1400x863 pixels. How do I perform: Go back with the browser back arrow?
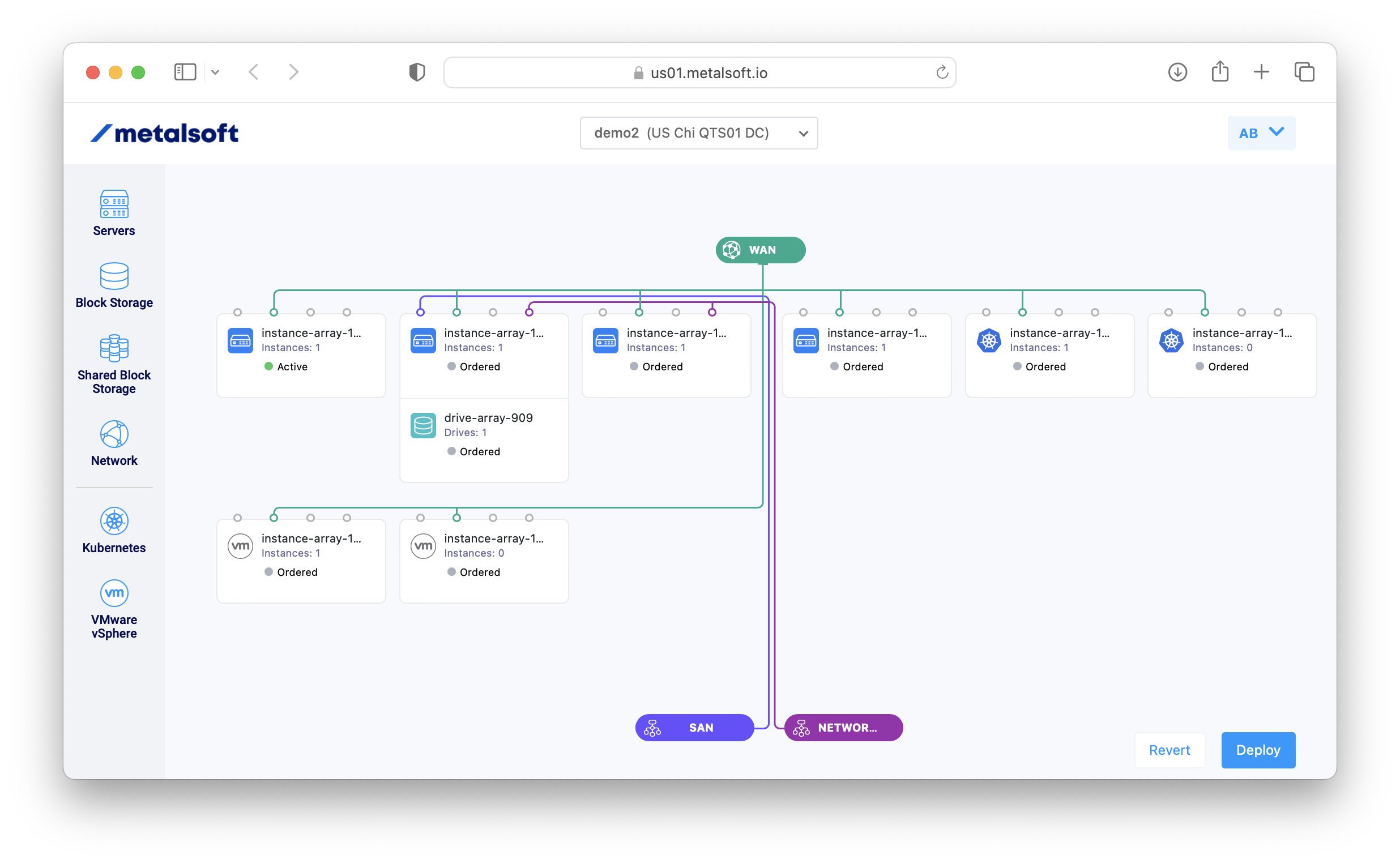click(x=254, y=72)
